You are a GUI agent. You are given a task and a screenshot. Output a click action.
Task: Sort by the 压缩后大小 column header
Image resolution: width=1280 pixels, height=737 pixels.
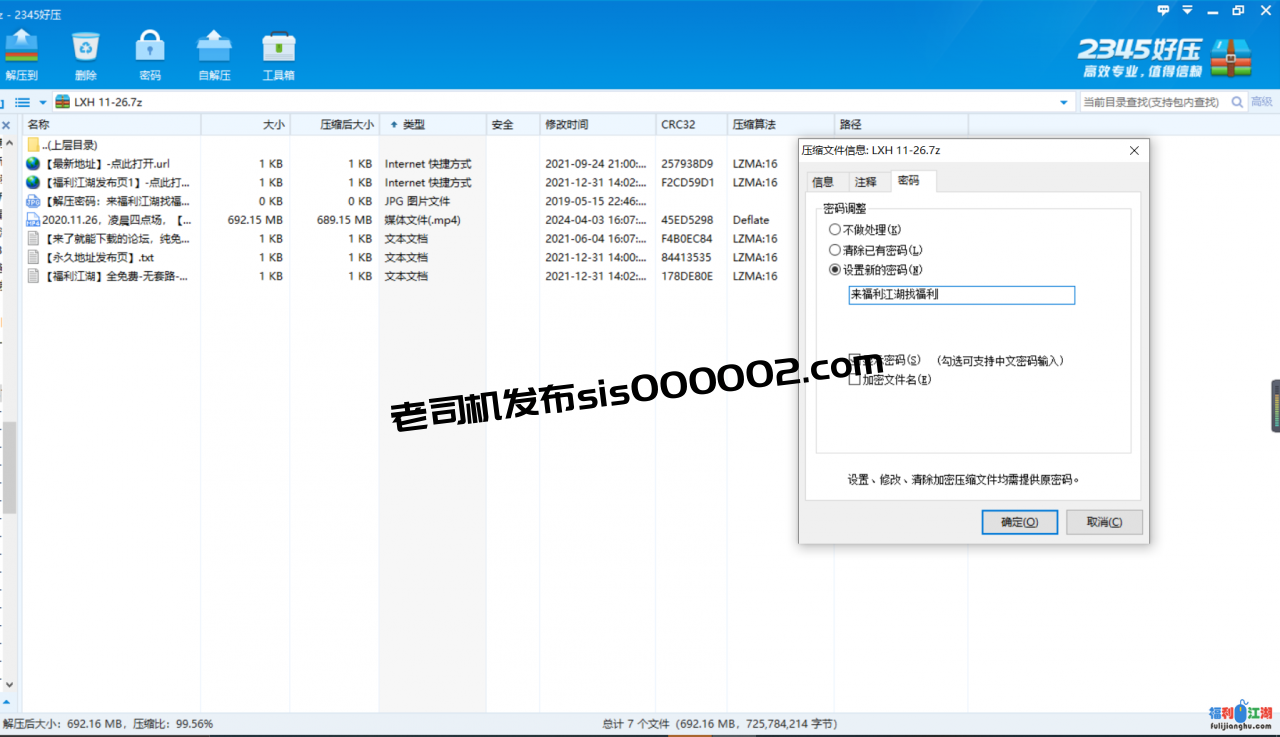(335, 125)
